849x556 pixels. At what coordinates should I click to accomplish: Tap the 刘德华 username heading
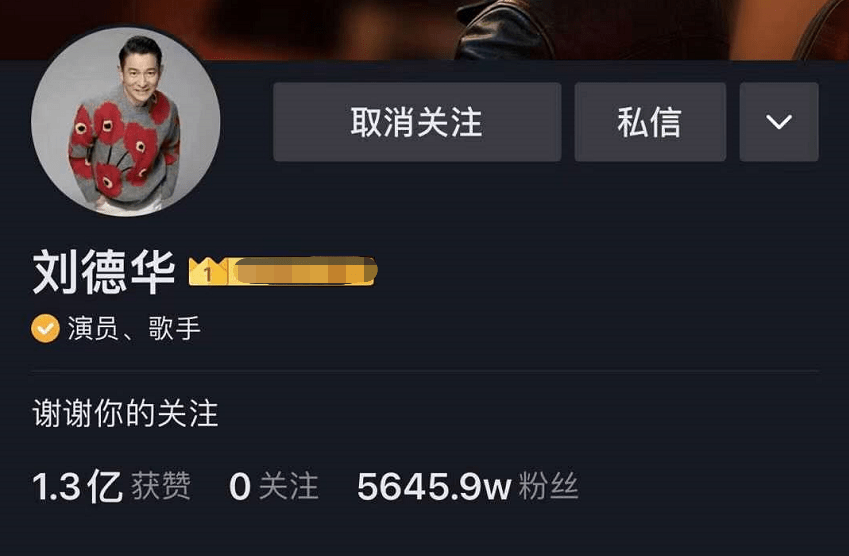coord(104,272)
